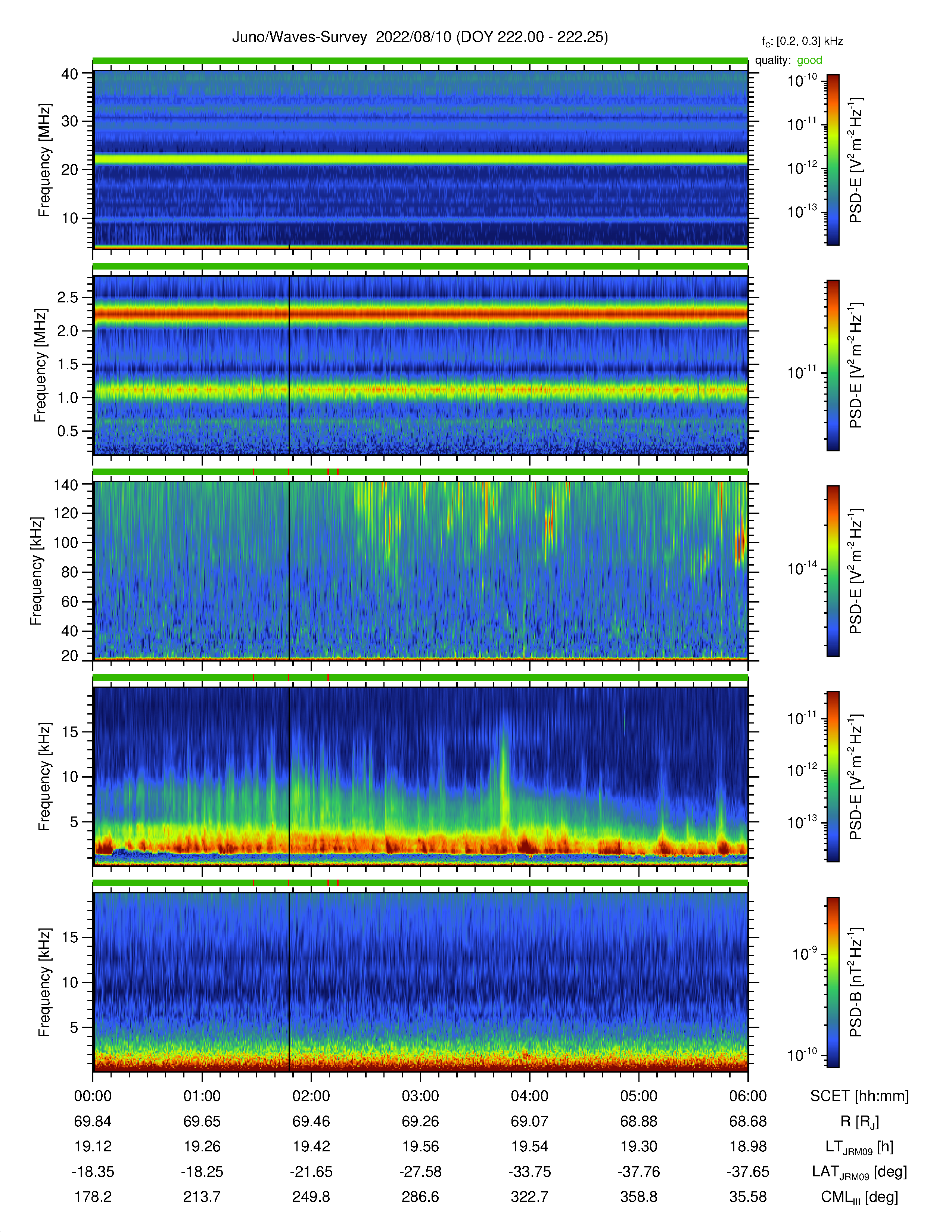Click the top panel PSD-E colorbar
952x1232 pixels.
833,160
